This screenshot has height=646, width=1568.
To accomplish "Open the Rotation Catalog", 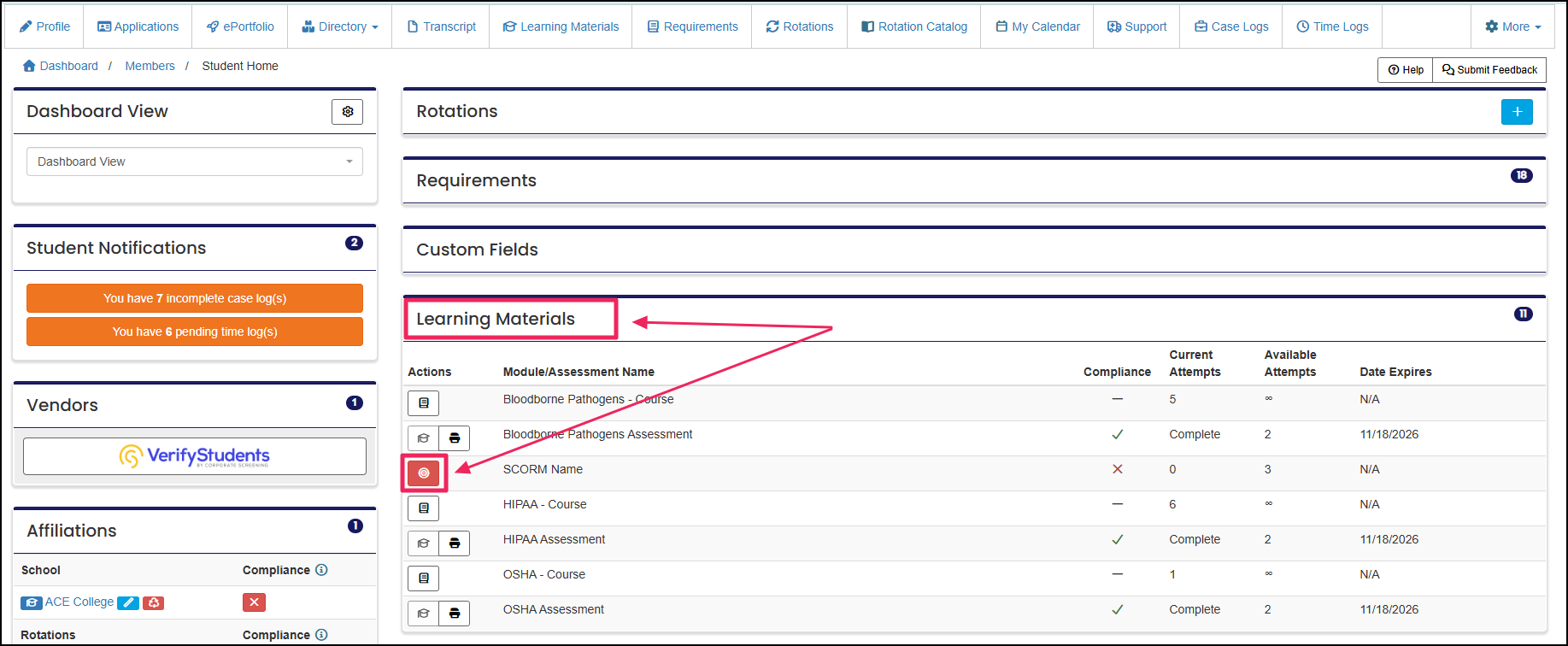I will 914,26.
